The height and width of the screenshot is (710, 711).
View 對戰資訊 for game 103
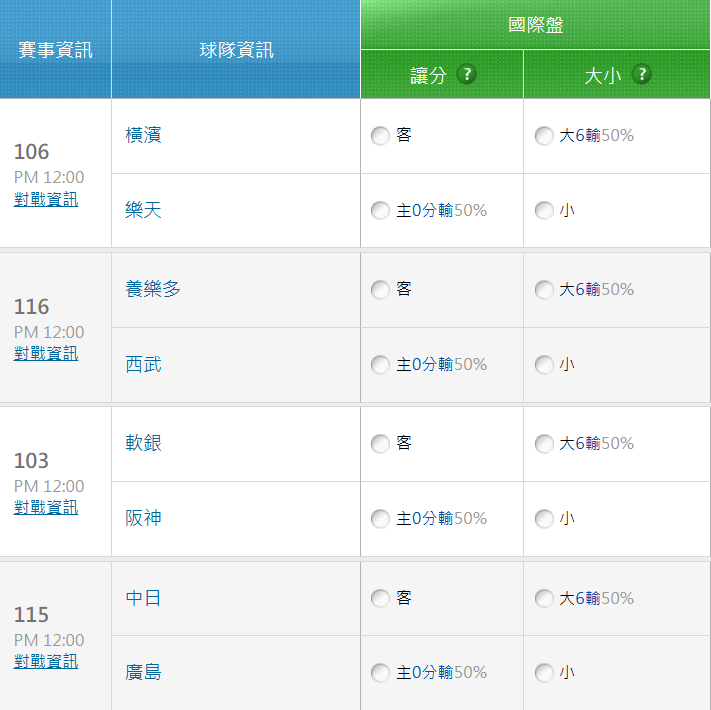coord(46,507)
